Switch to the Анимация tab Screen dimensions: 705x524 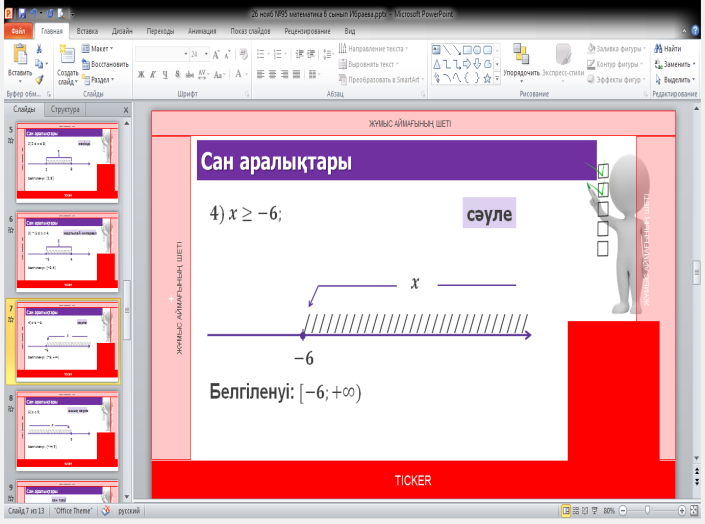(x=202, y=31)
